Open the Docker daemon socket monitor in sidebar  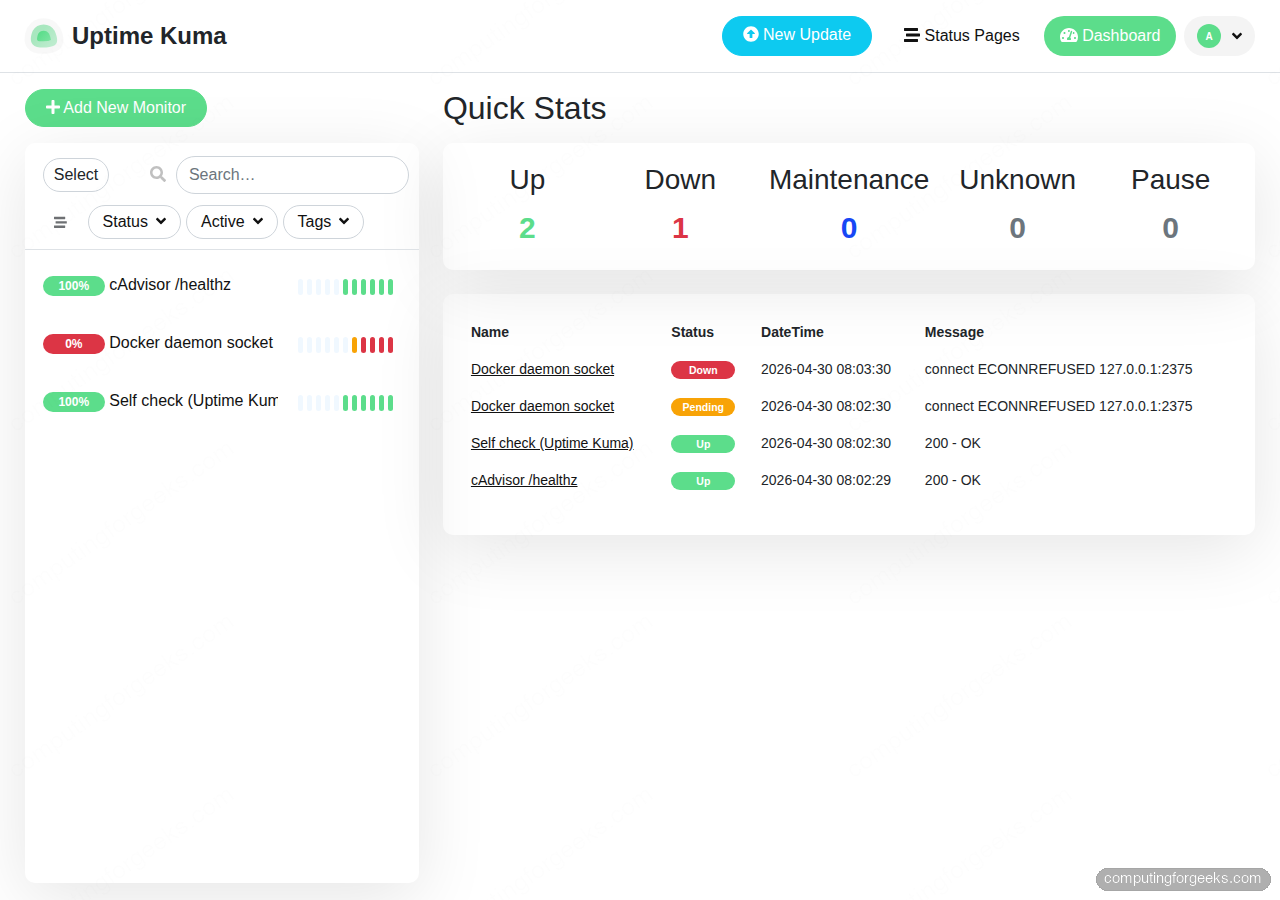222,344
